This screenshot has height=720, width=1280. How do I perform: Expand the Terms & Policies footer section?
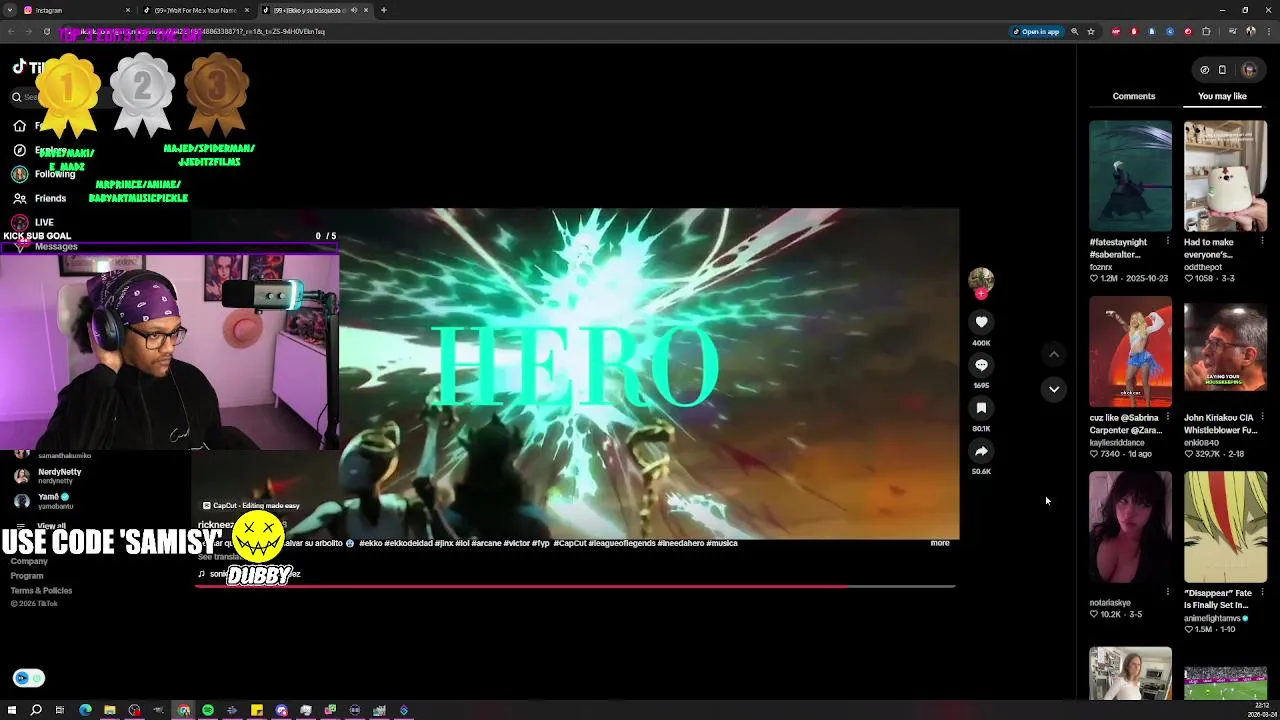(x=41, y=590)
